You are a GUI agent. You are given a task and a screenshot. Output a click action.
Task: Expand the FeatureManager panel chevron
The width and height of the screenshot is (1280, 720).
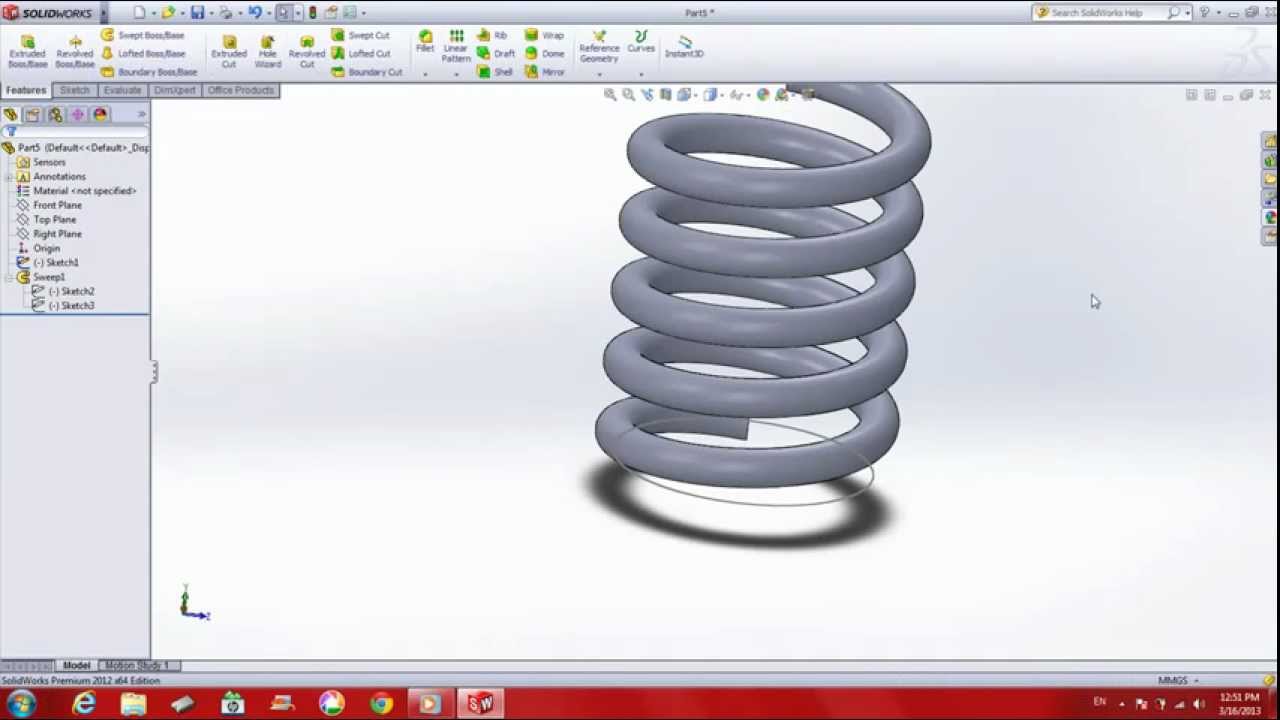point(141,115)
